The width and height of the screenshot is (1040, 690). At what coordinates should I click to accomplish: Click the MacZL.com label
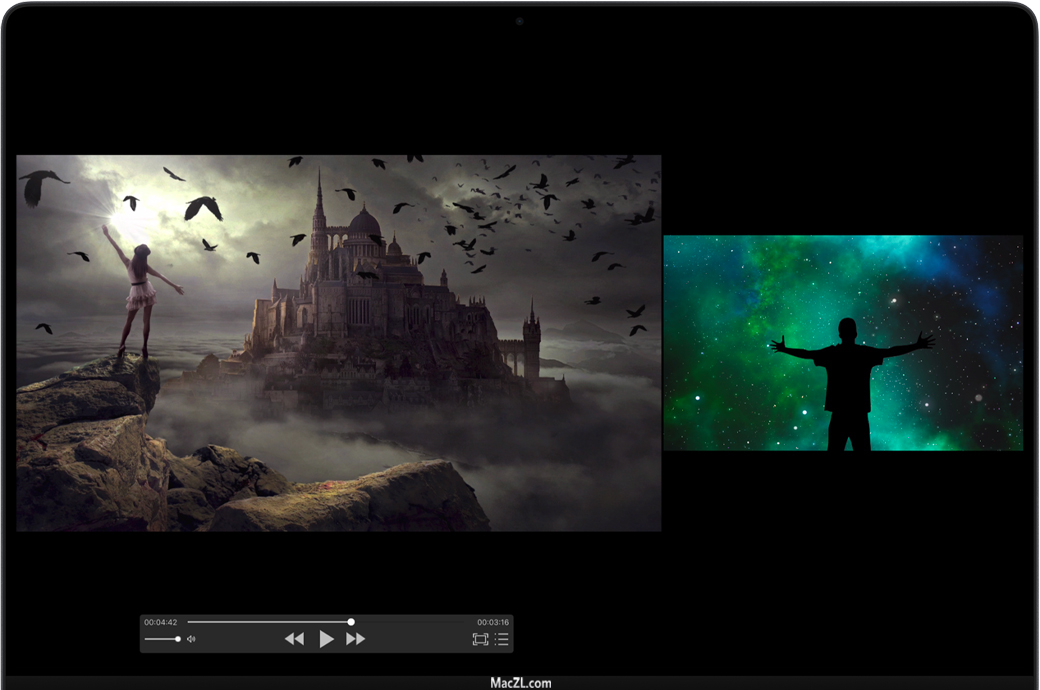520,683
